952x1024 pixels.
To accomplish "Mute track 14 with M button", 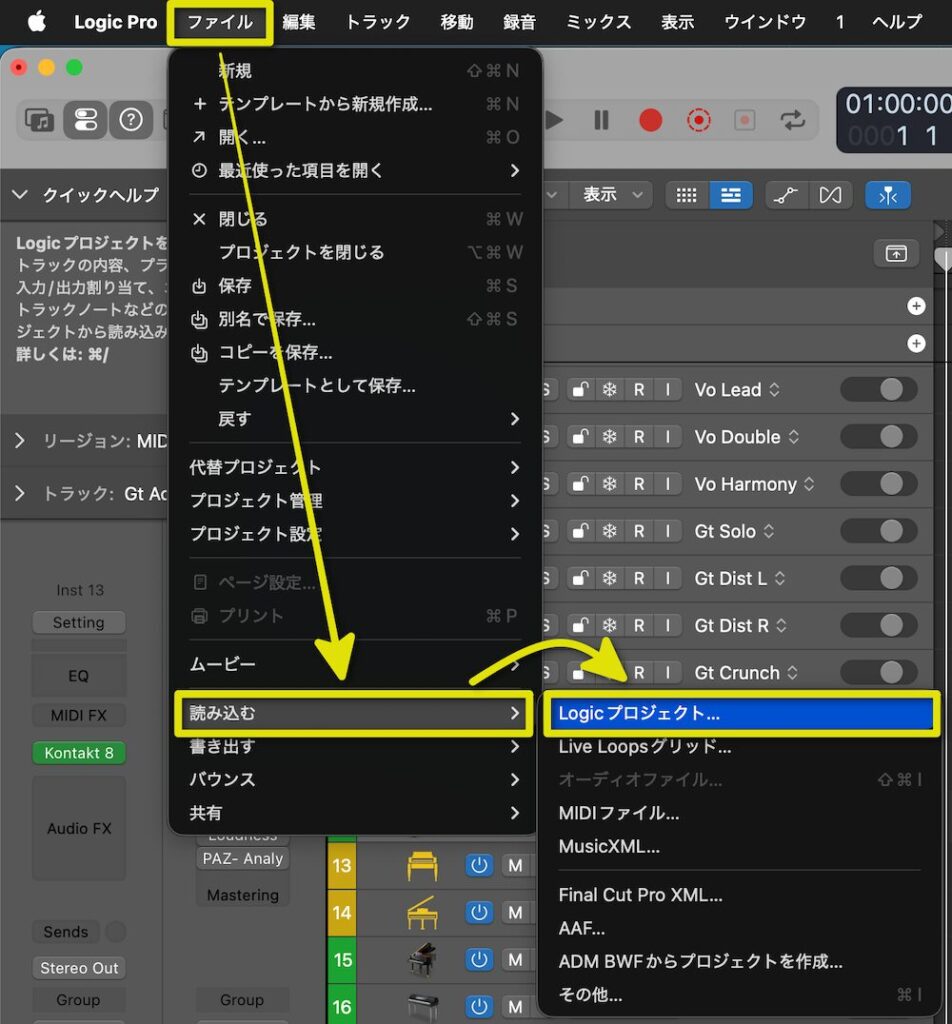I will click(515, 912).
